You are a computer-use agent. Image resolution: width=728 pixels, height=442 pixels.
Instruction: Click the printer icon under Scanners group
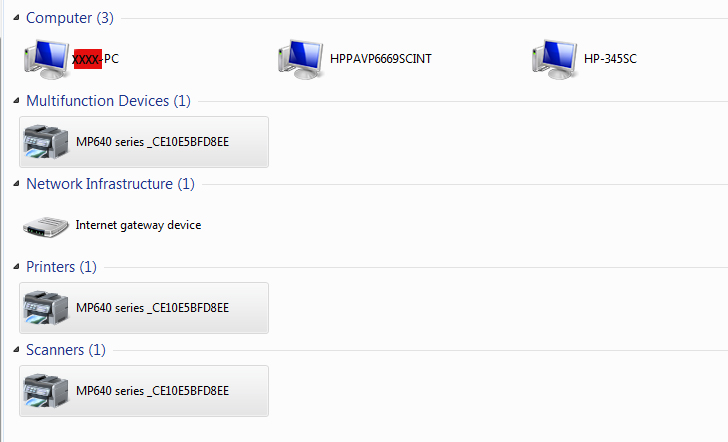pos(46,391)
